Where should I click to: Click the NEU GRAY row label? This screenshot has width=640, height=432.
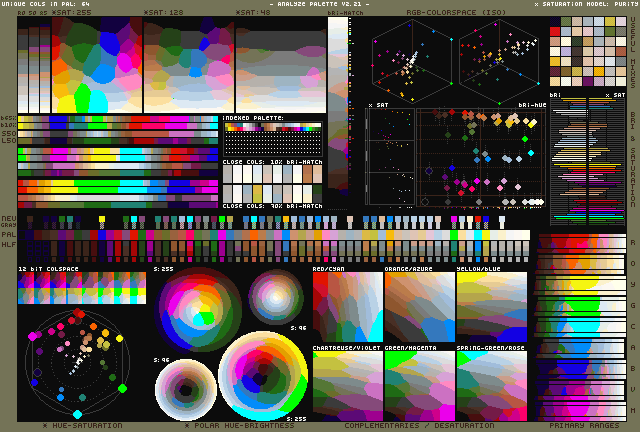coord(9,222)
